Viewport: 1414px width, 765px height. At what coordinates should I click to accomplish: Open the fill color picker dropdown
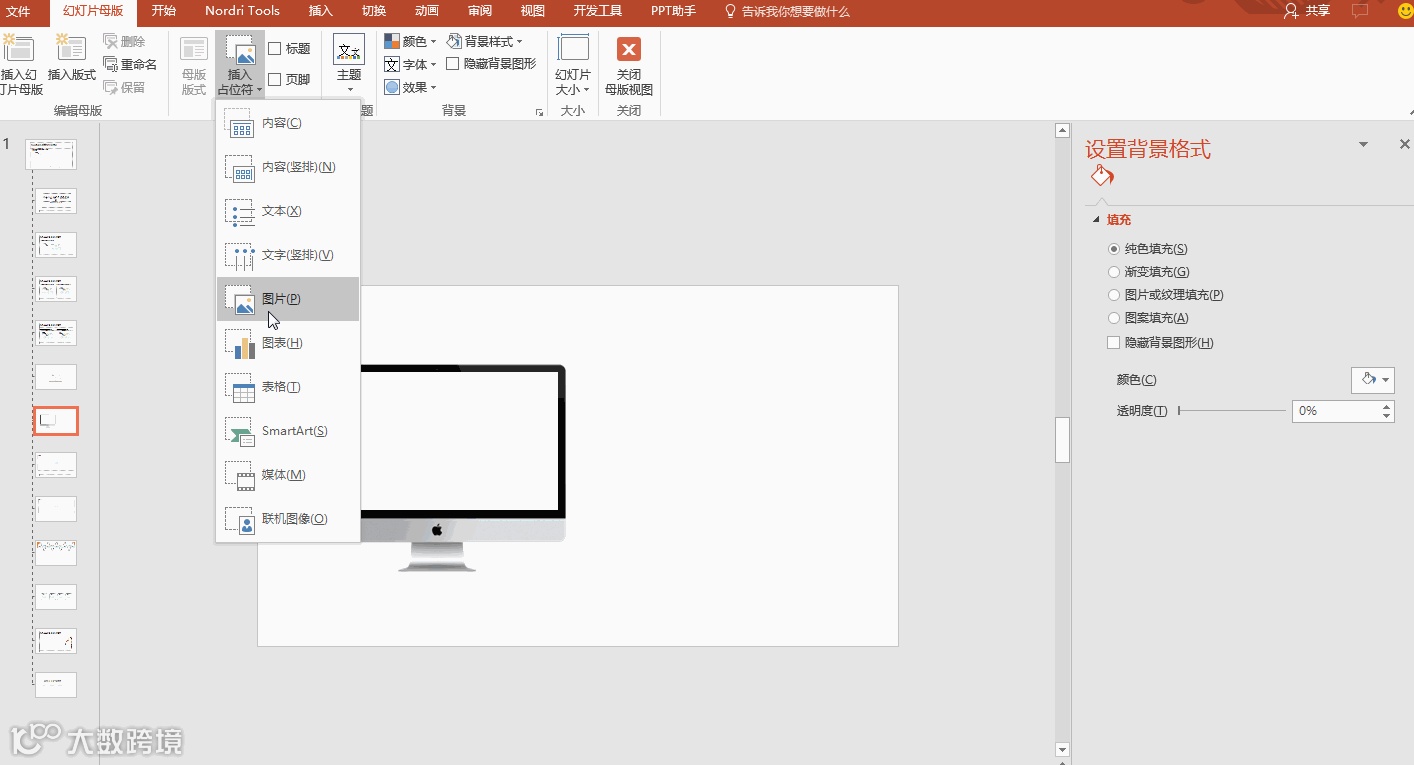tap(1372, 380)
